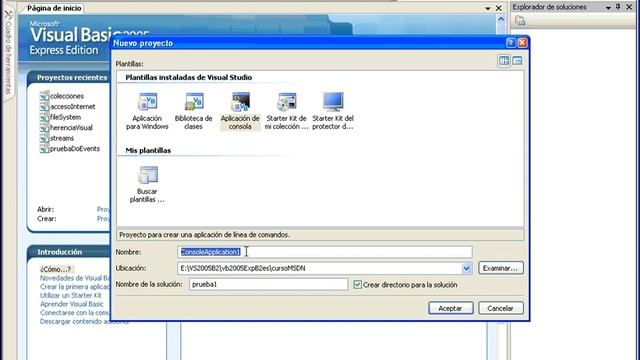Close the Explorador de soluciones panel
Image resolution: width=640 pixels, height=360 pixels.
(629, 7)
